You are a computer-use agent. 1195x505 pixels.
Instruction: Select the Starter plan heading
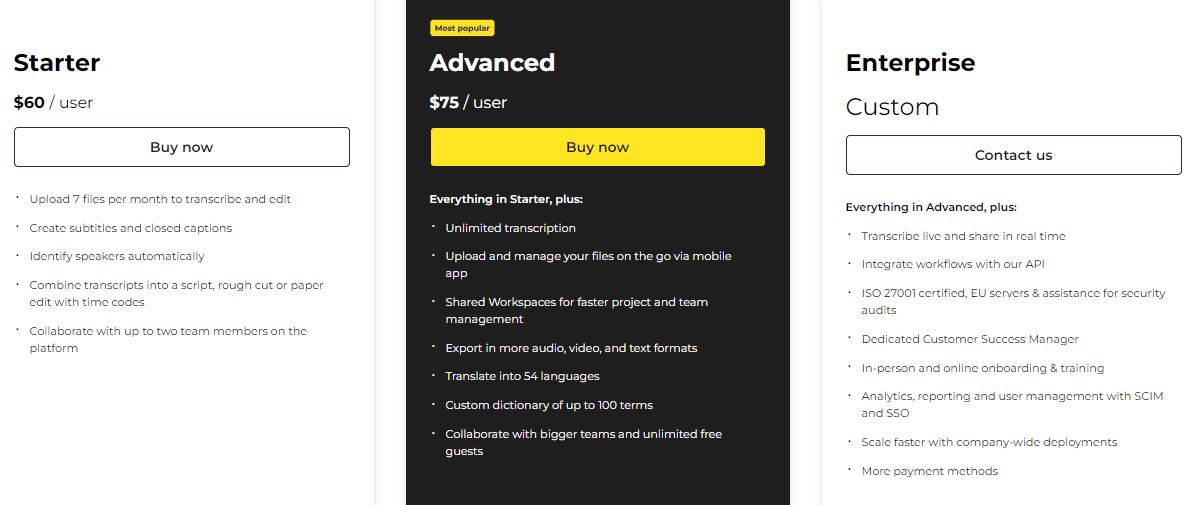57,63
